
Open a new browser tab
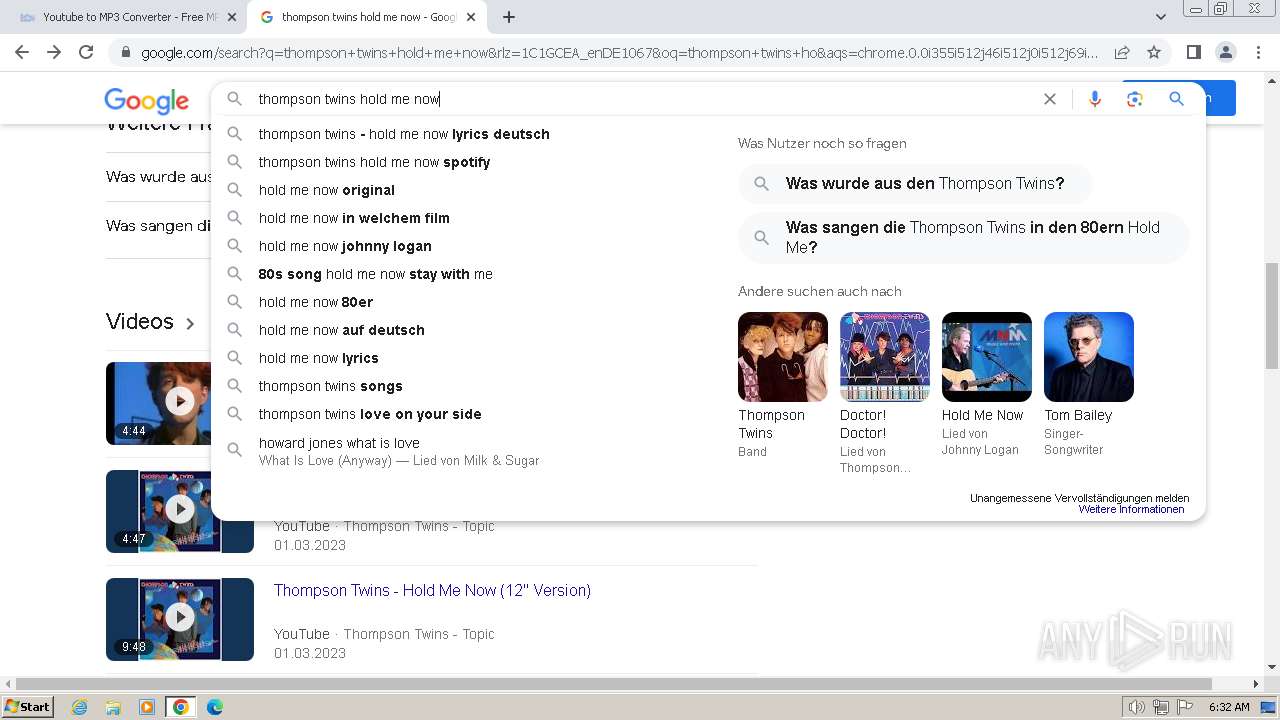point(509,17)
